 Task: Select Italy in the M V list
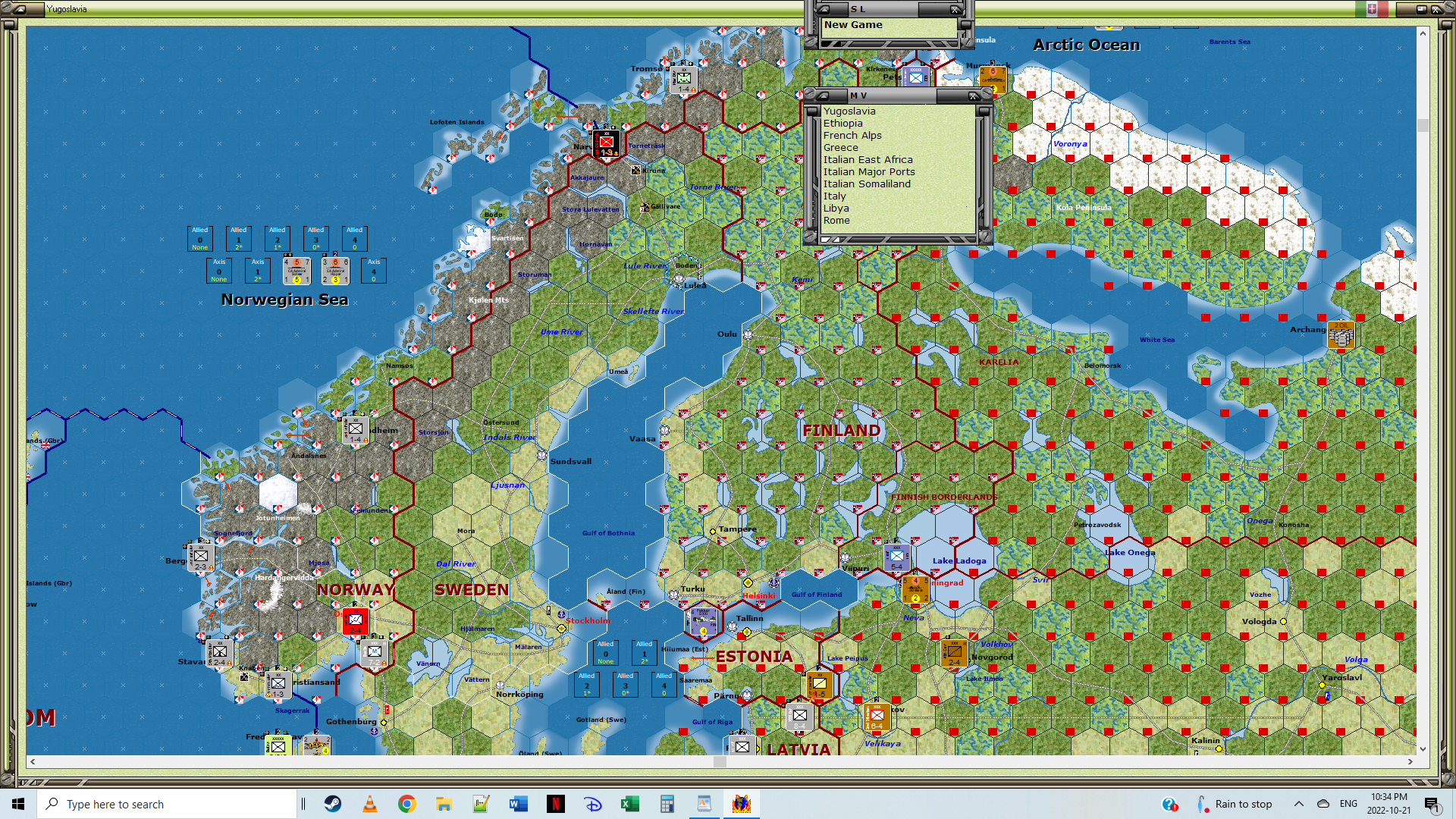[834, 196]
